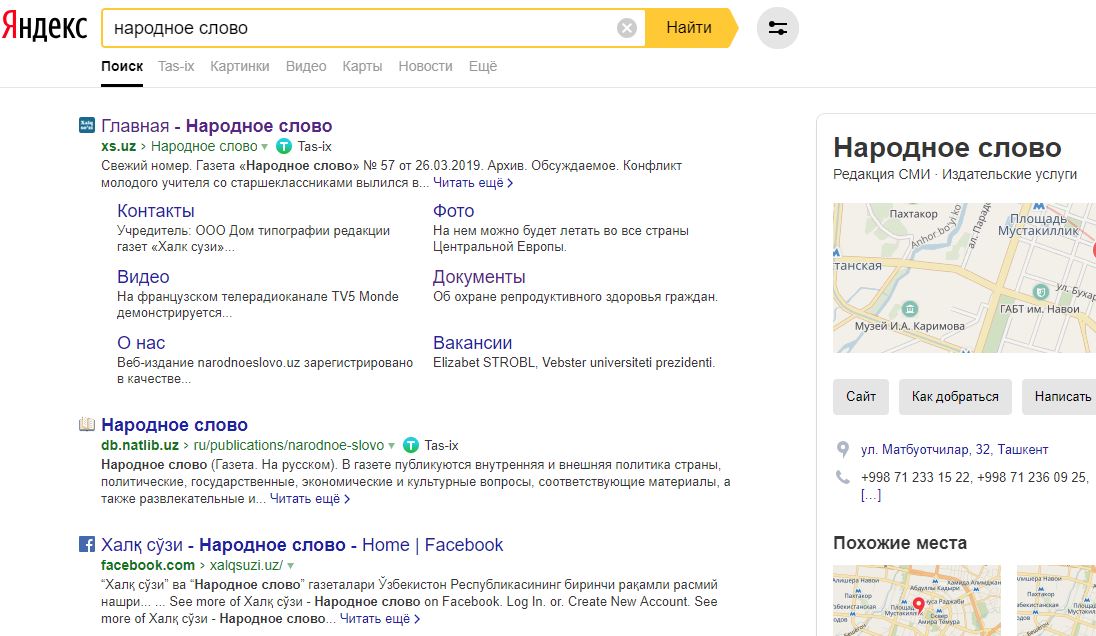Open the Вакансии sitelink

click(x=473, y=343)
